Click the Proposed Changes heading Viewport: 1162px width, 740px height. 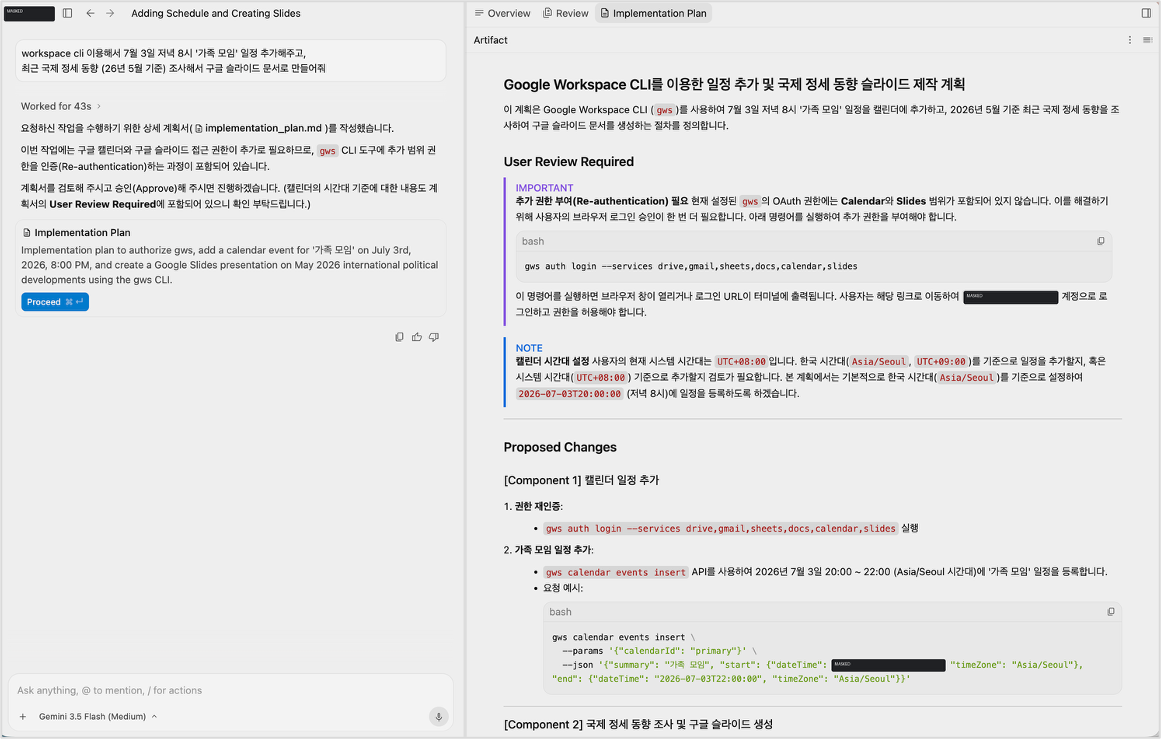coord(560,447)
